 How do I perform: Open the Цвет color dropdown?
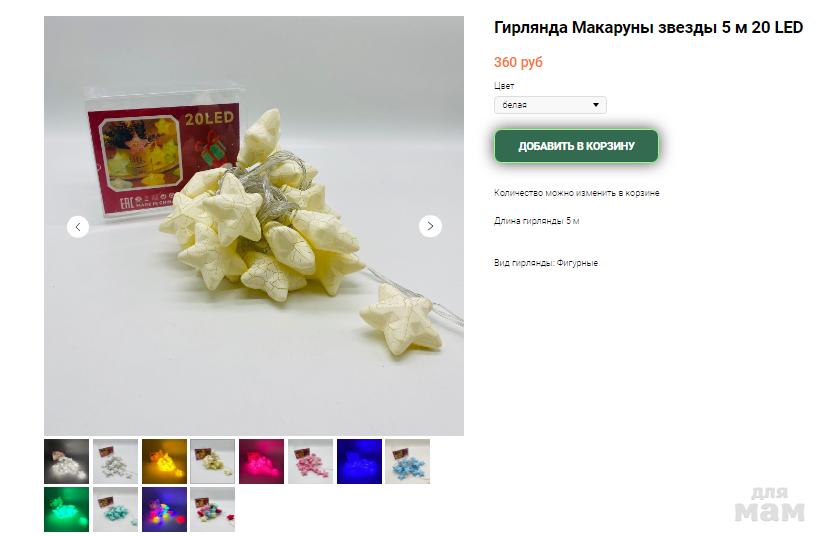550,105
